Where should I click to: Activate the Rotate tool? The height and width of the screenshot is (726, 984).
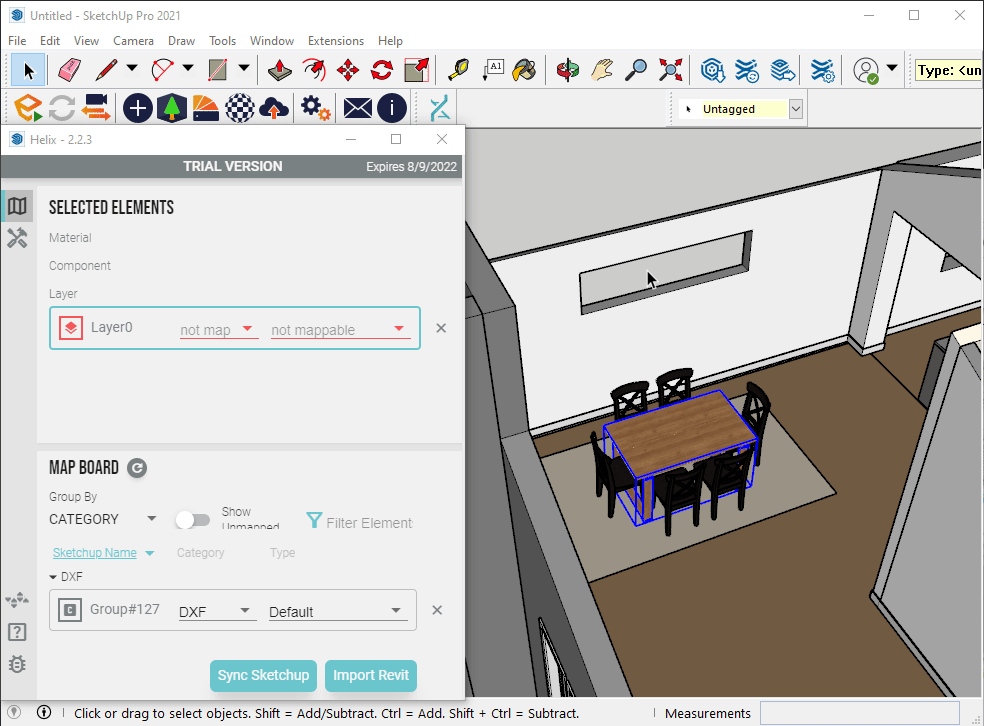382,70
